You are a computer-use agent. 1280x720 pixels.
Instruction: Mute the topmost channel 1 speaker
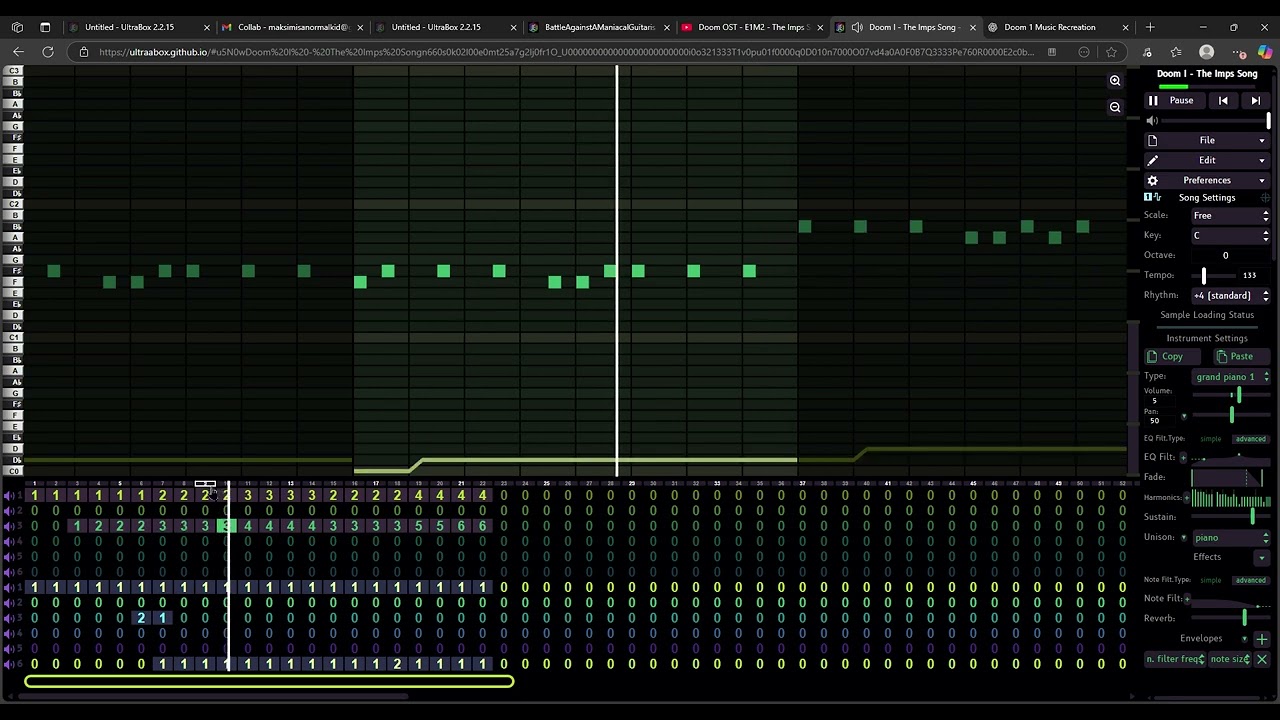click(9, 496)
